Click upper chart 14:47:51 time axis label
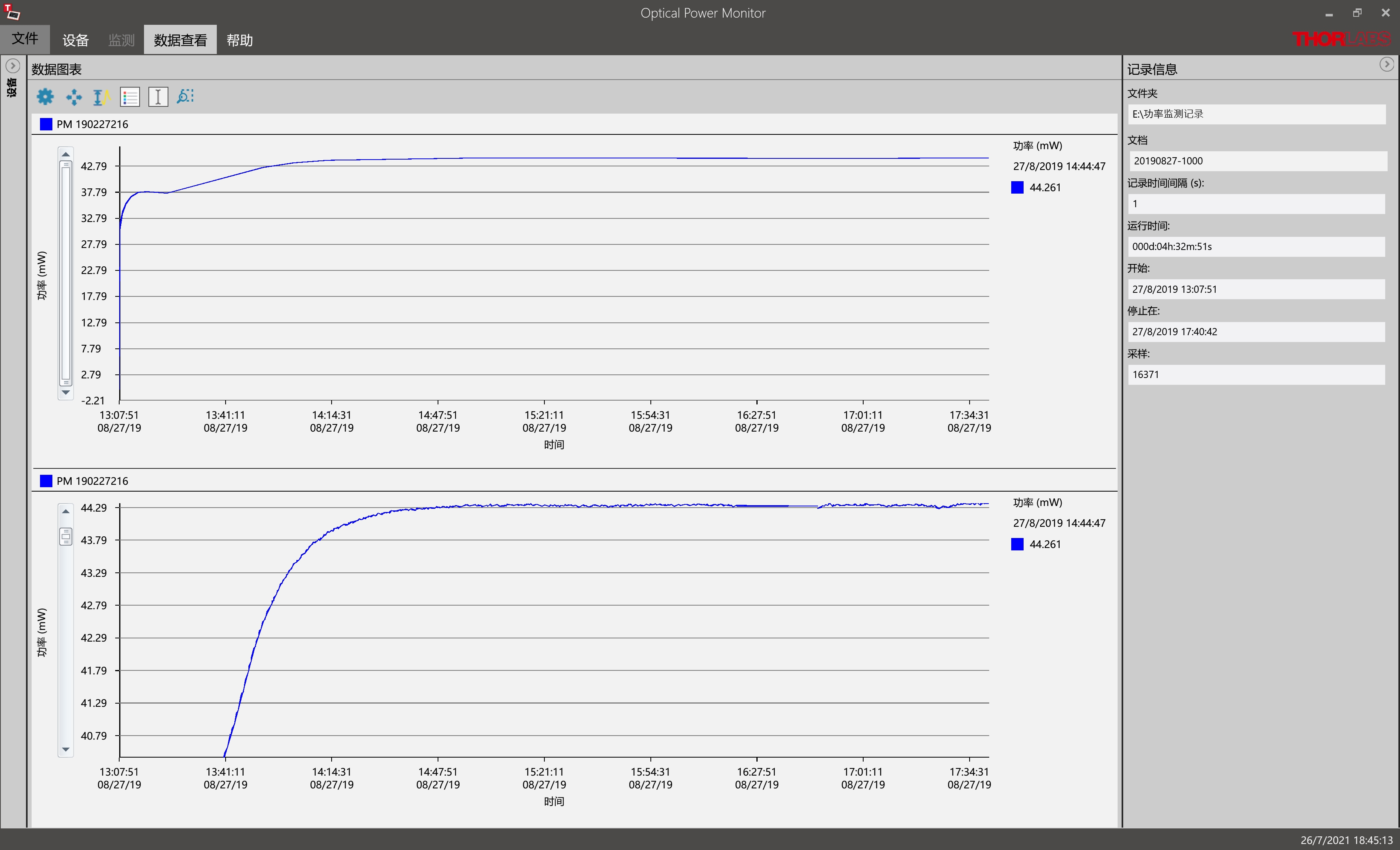The image size is (1400, 850). (x=438, y=415)
